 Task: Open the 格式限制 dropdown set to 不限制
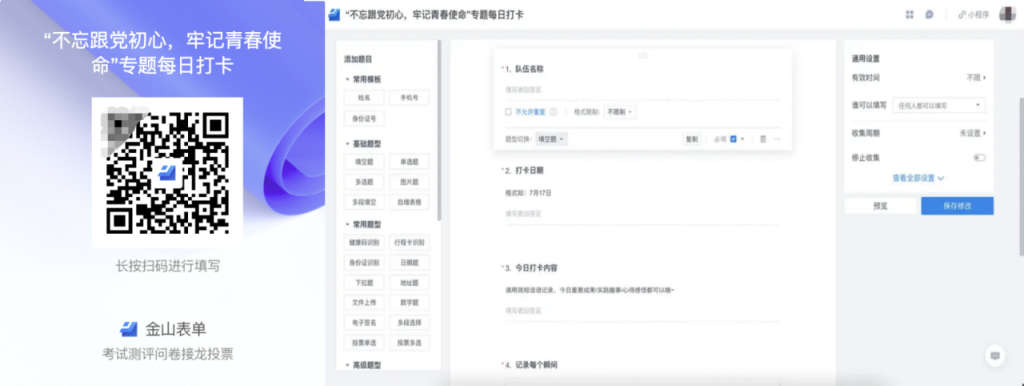coord(620,112)
